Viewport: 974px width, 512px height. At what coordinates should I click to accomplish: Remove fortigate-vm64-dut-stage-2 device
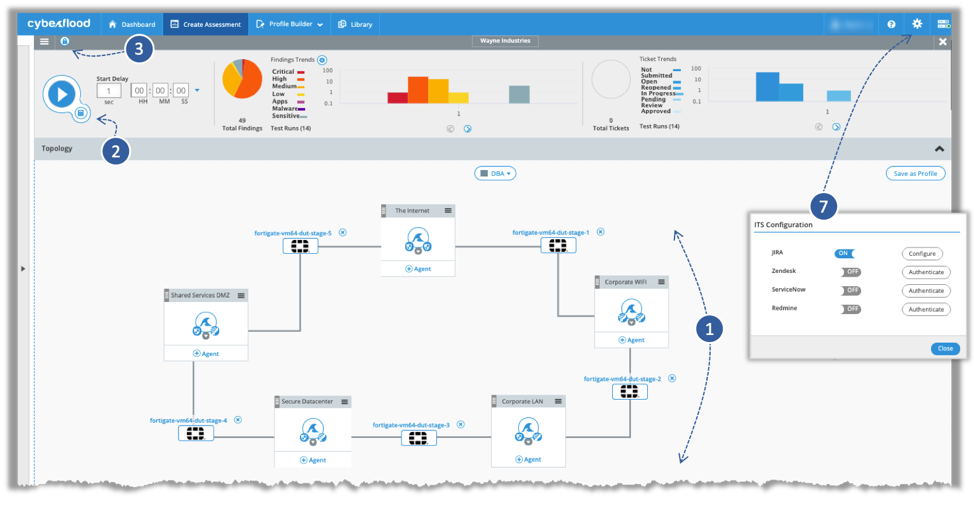pyautogui.click(x=672, y=378)
